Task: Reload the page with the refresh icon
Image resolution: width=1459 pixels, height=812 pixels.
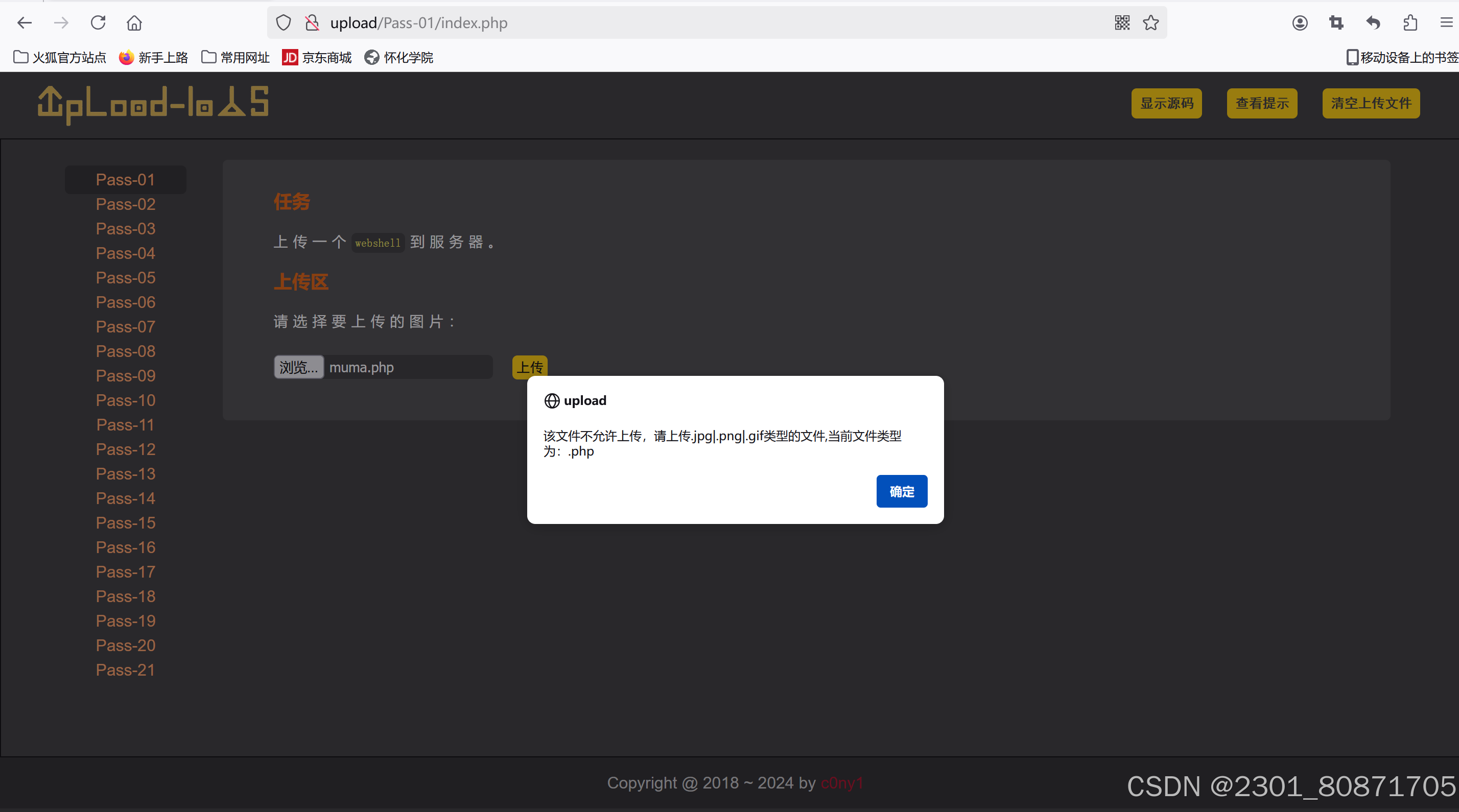Action: (x=98, y=22)
